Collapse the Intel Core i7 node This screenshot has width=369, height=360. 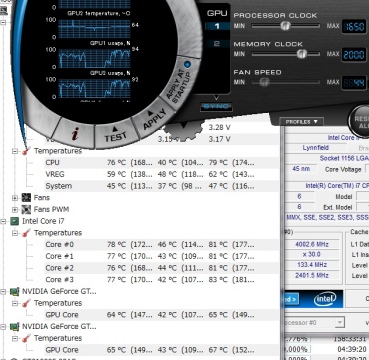3,221
